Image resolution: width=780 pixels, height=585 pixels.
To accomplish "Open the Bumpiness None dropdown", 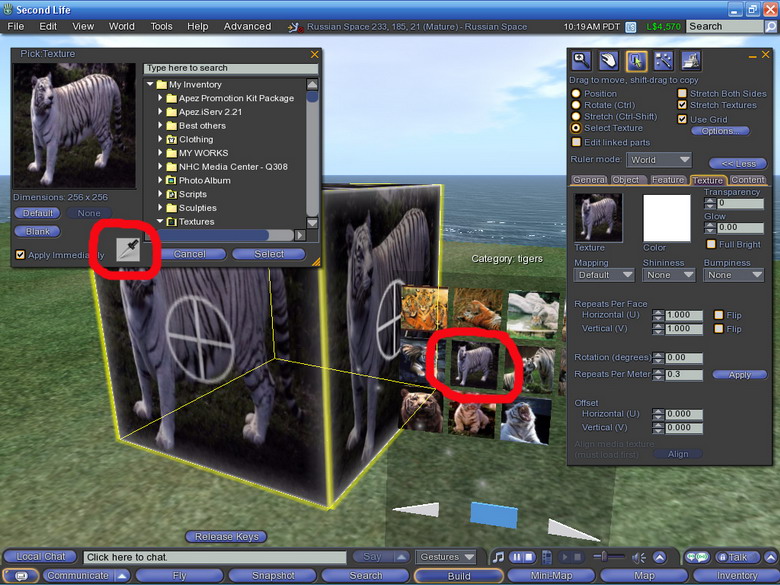I will click(733, 275).
